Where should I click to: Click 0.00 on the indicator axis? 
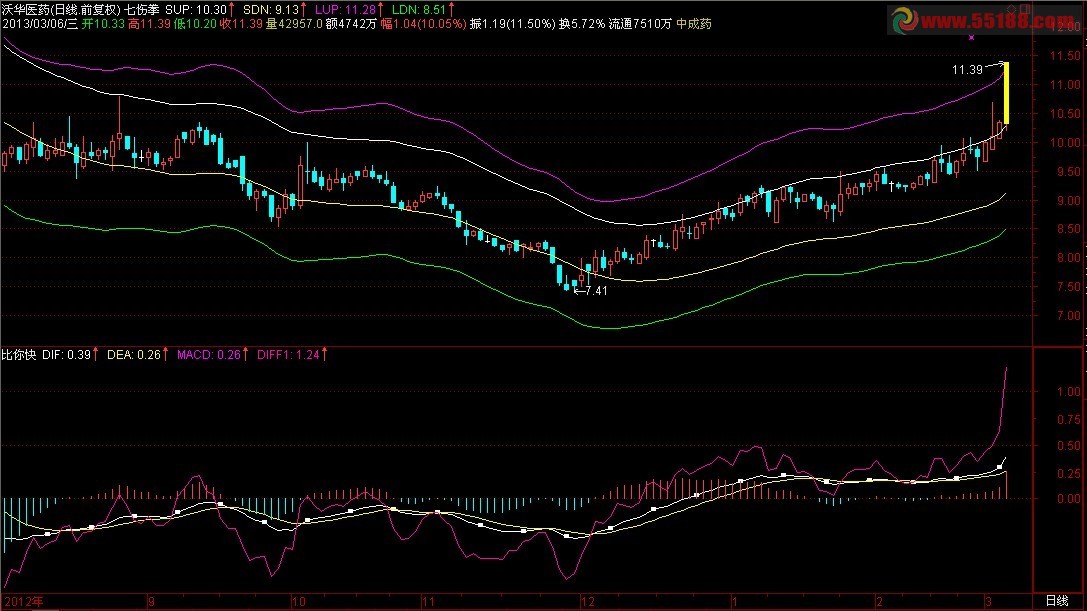coord(1068,499)
